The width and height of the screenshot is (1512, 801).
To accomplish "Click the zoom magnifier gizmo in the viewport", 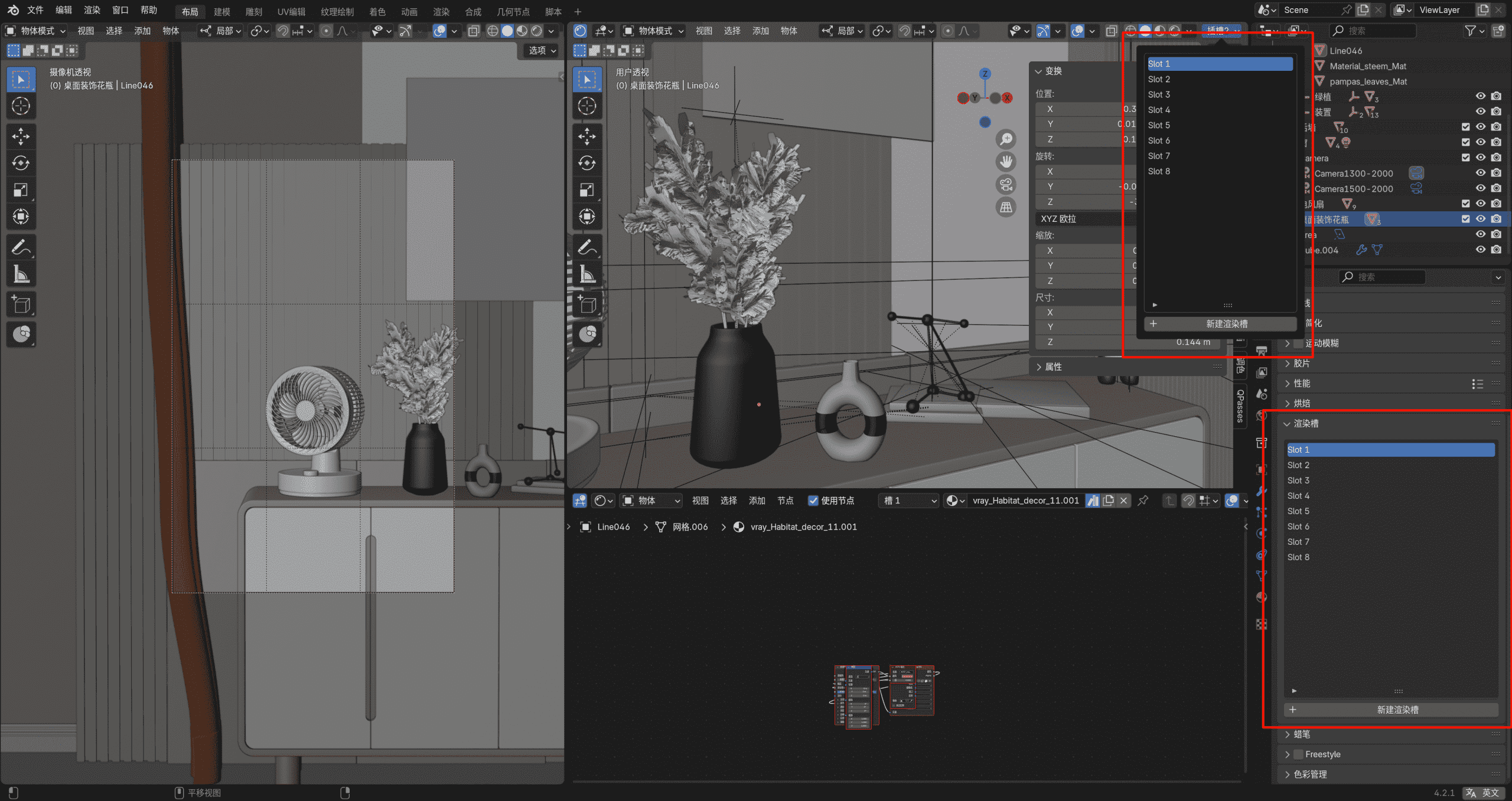I will [x=1006, y=139].
